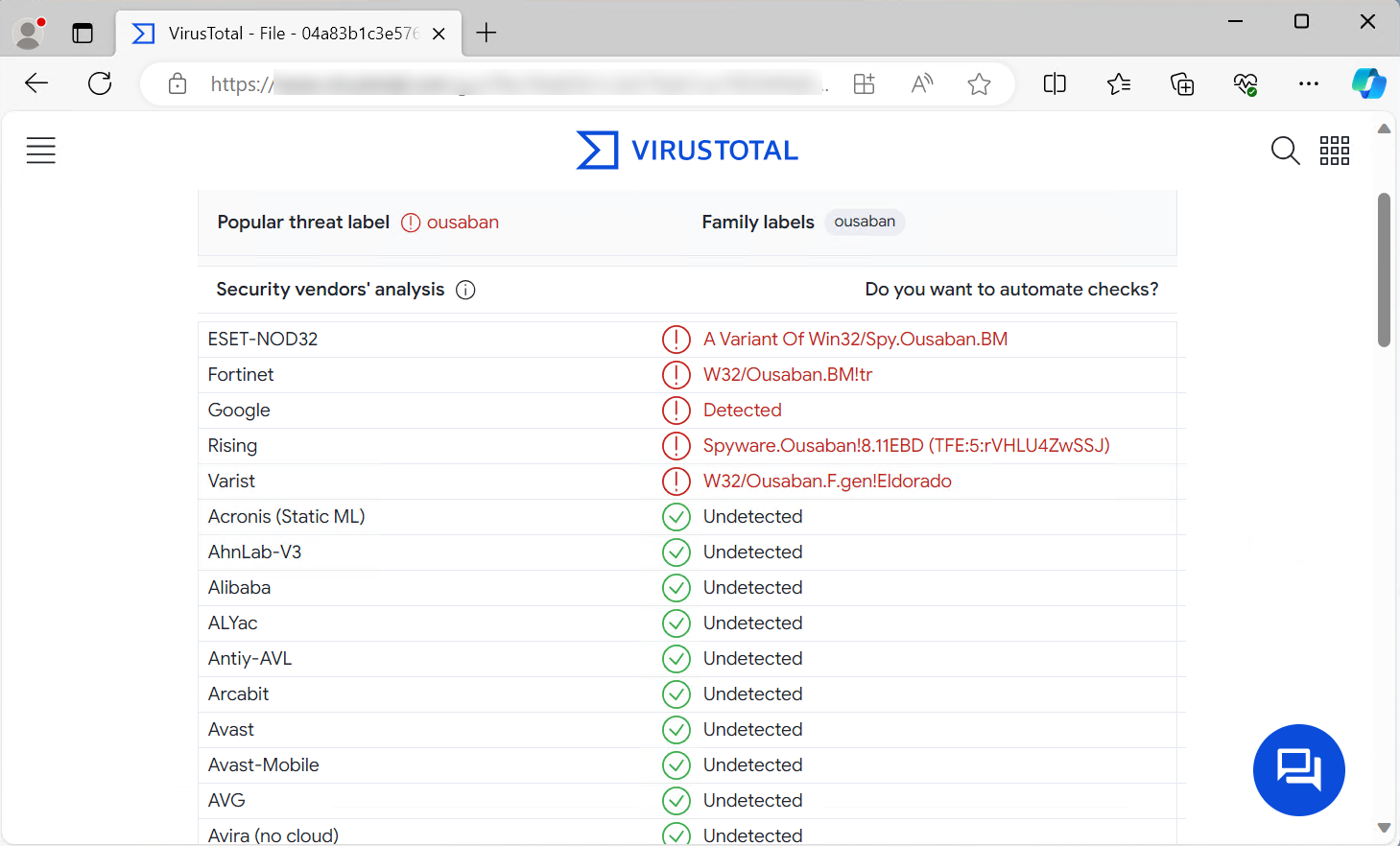
Task: Toggle split screen view in browser
Action: pos(1055,84)
